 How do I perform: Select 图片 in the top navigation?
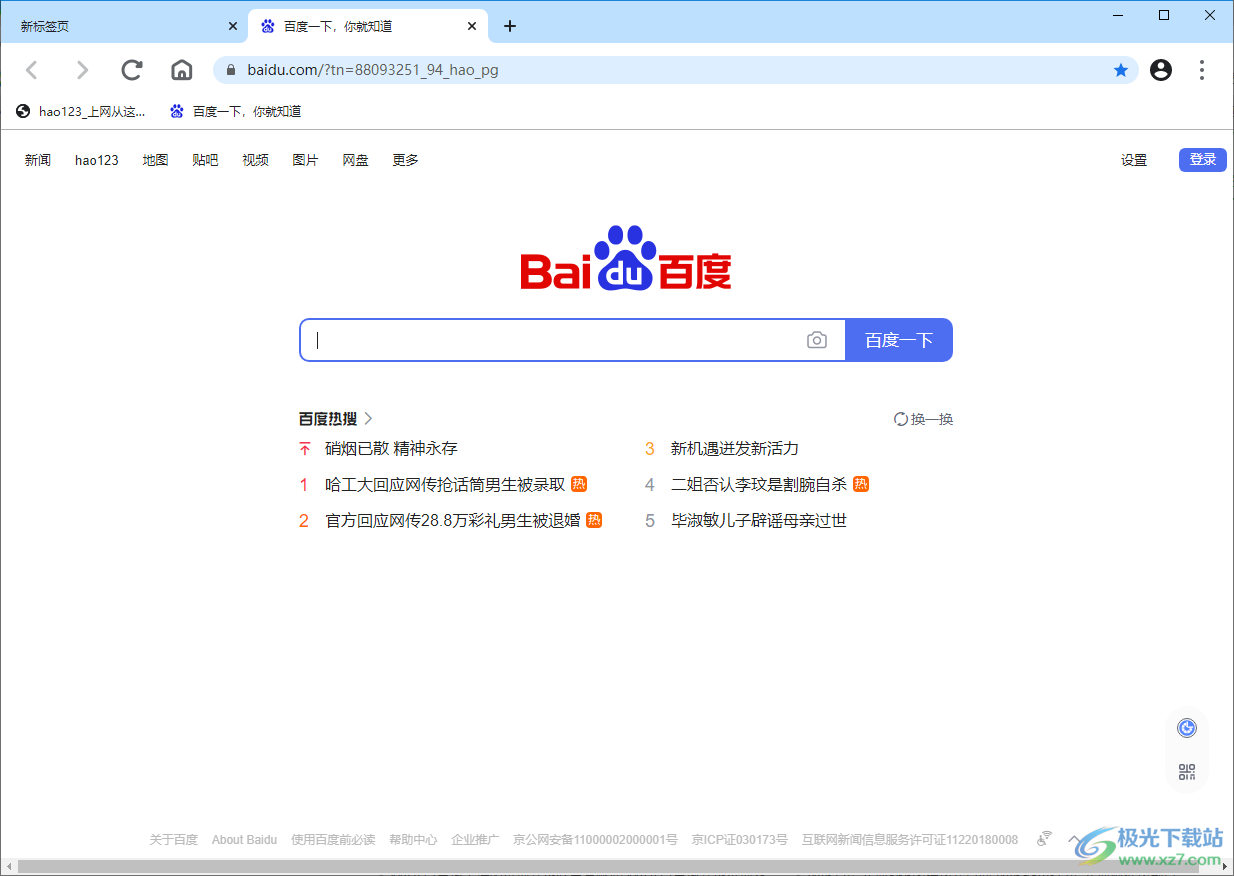pos(305,160)
